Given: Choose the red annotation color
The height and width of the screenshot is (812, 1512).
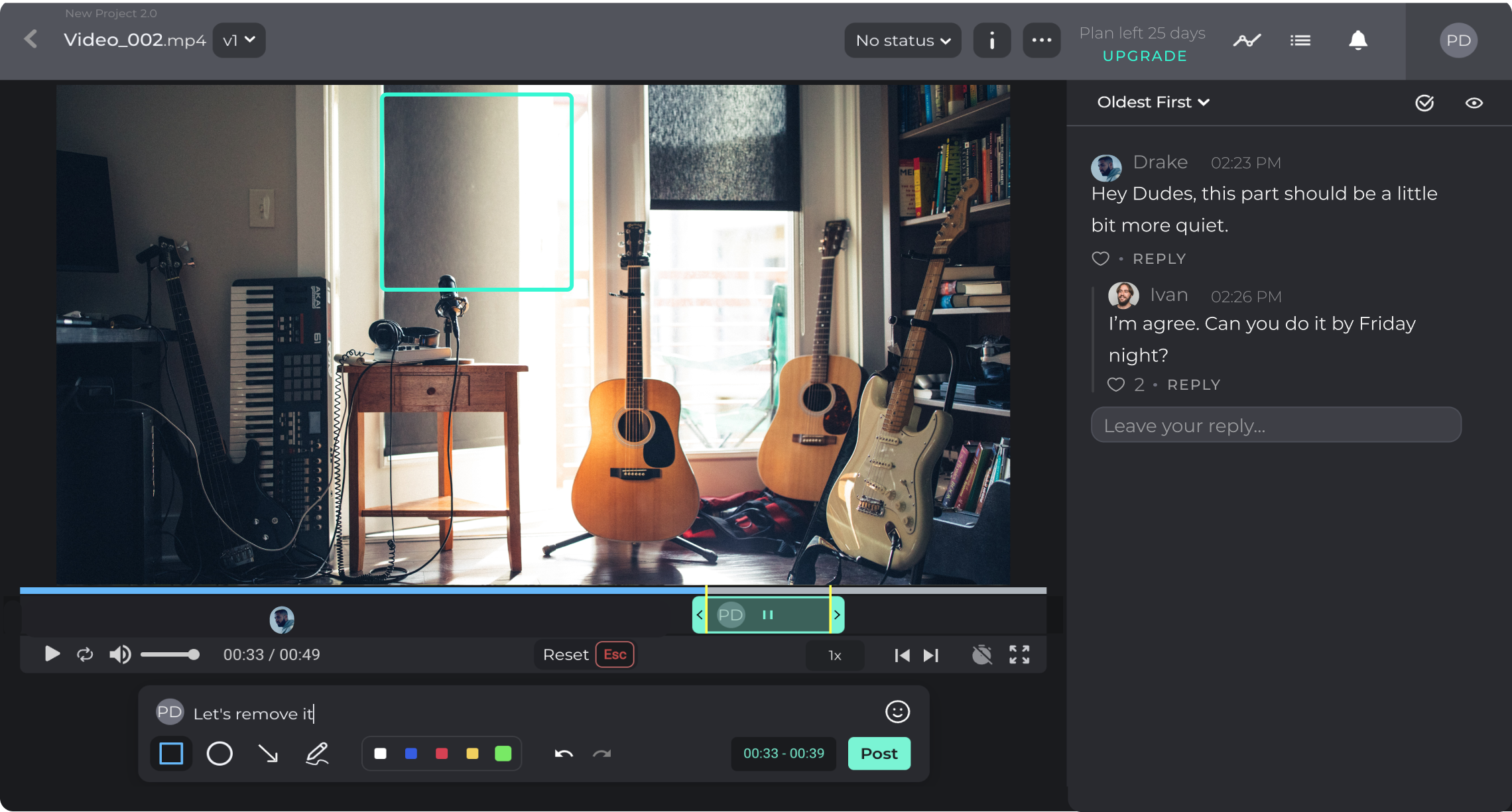Looking at the screenshot, I should pos(442,754).
